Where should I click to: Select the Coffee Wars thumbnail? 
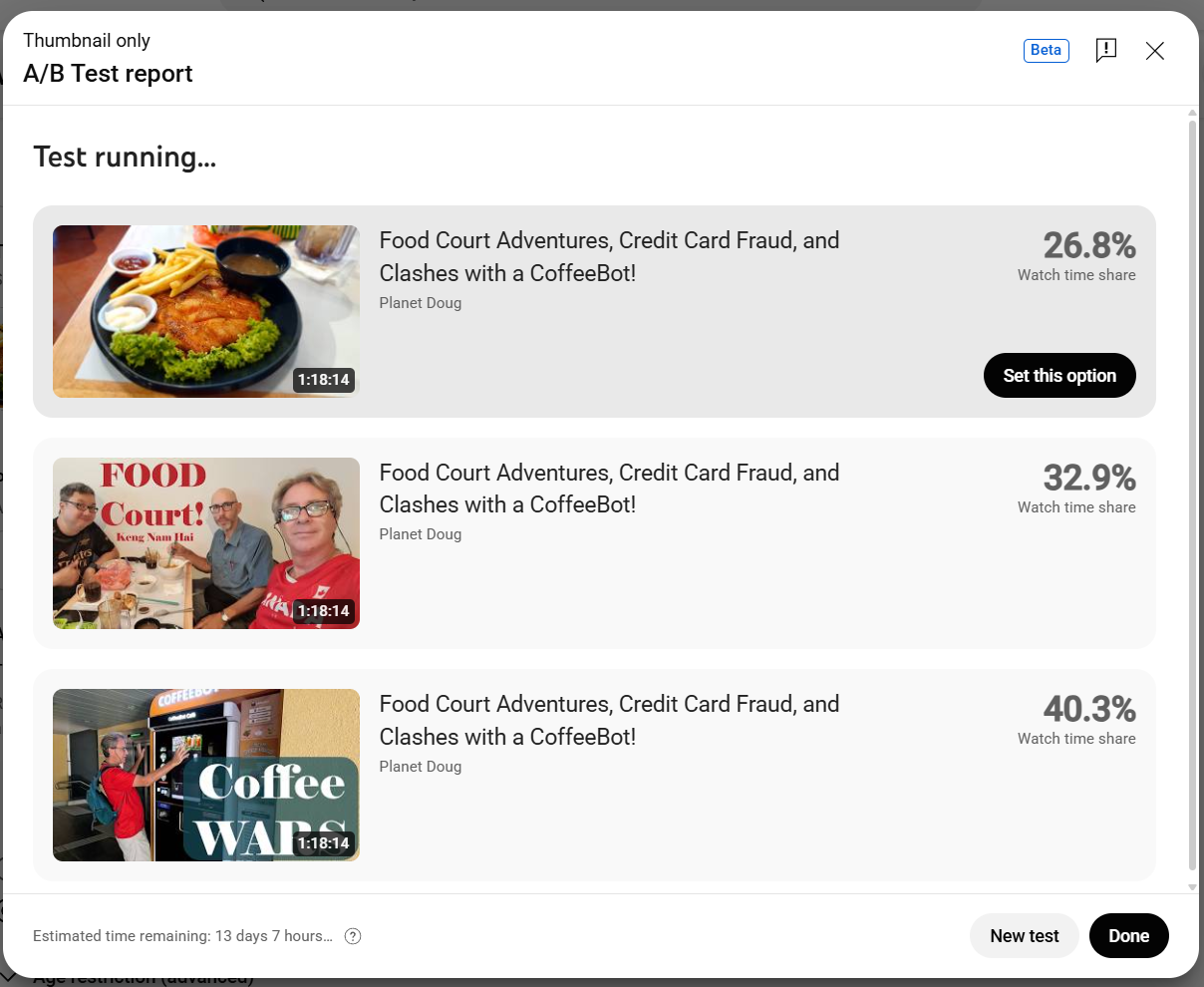pos(206,775)
